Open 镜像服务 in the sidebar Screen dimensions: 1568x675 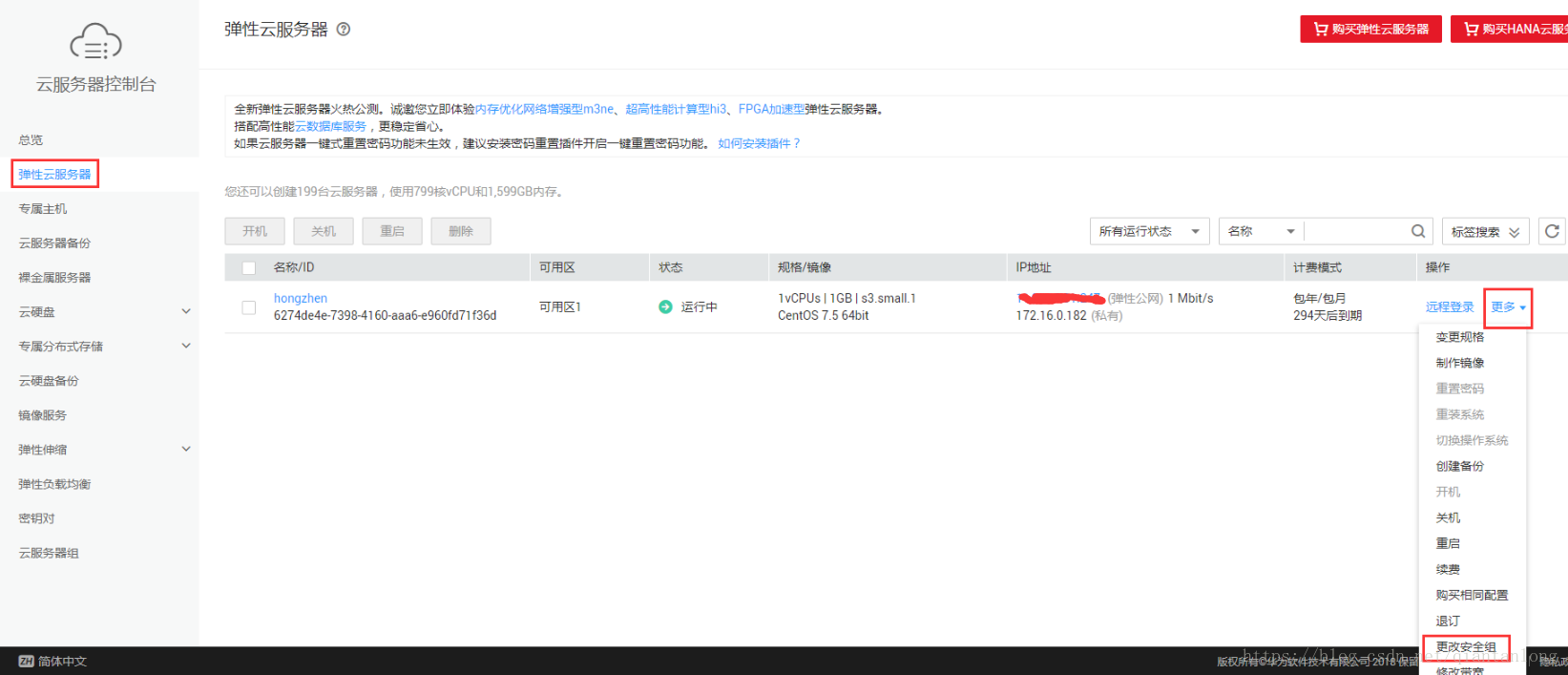pos(43,414)
